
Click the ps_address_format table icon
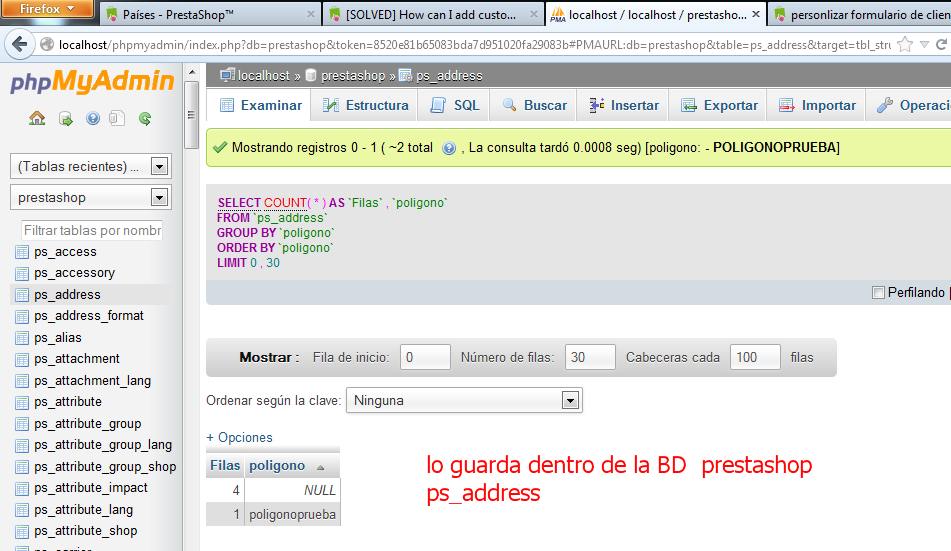tap(22, 316)
